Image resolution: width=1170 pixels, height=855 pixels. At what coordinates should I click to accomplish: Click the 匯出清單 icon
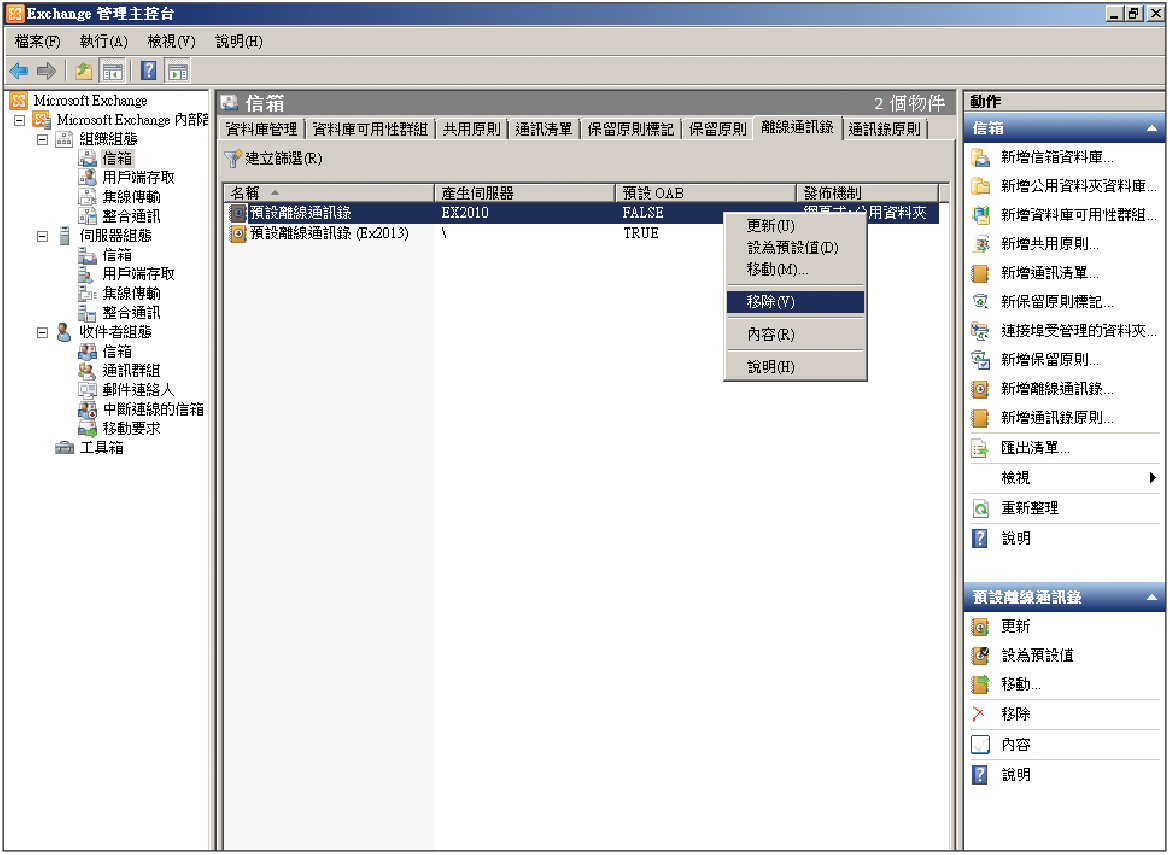[980, 448]
